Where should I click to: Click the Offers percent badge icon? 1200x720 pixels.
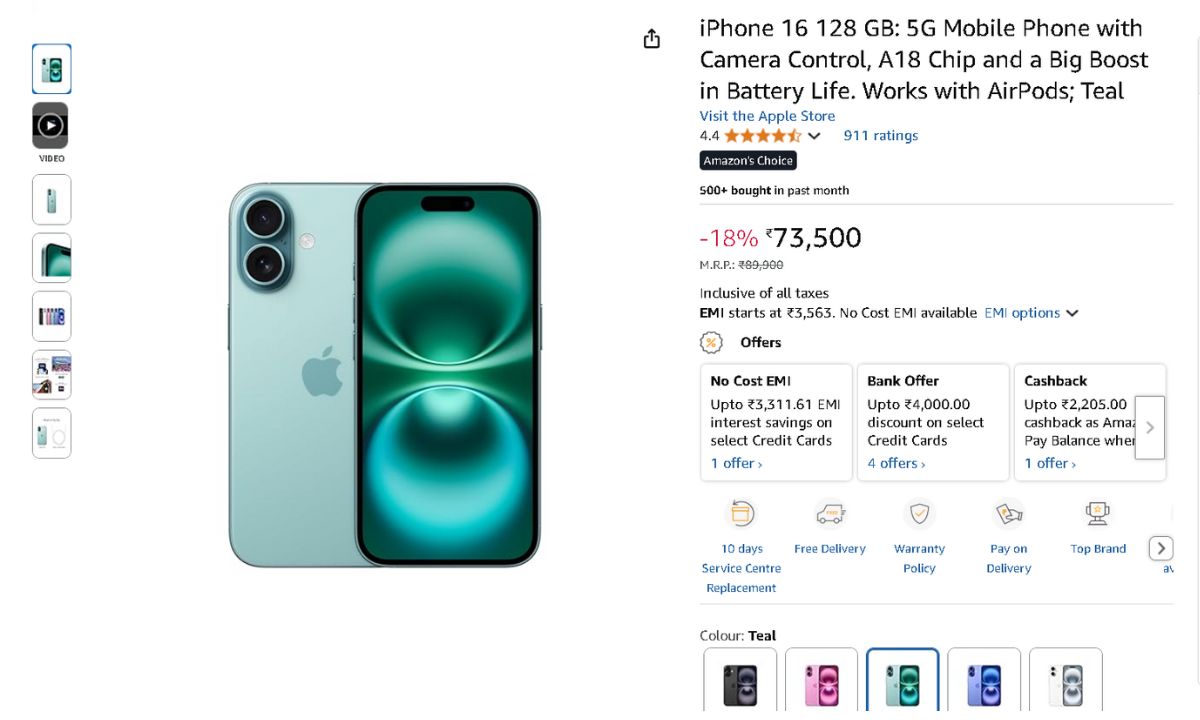(x=711, y=343)
